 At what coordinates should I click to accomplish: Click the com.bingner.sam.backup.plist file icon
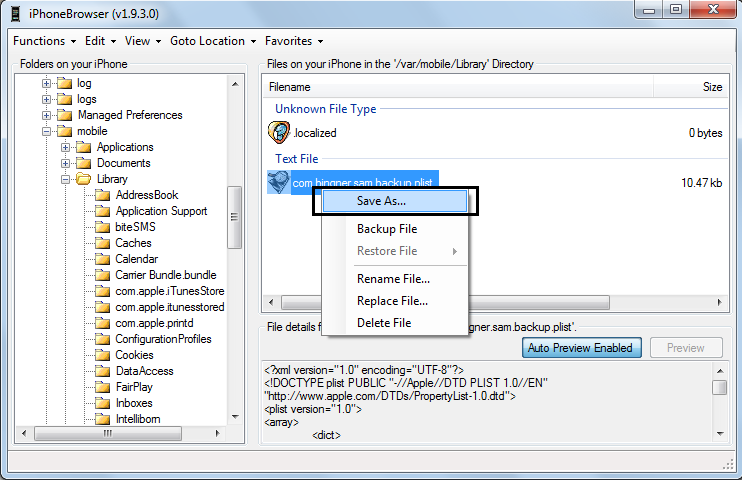(278, 183)
